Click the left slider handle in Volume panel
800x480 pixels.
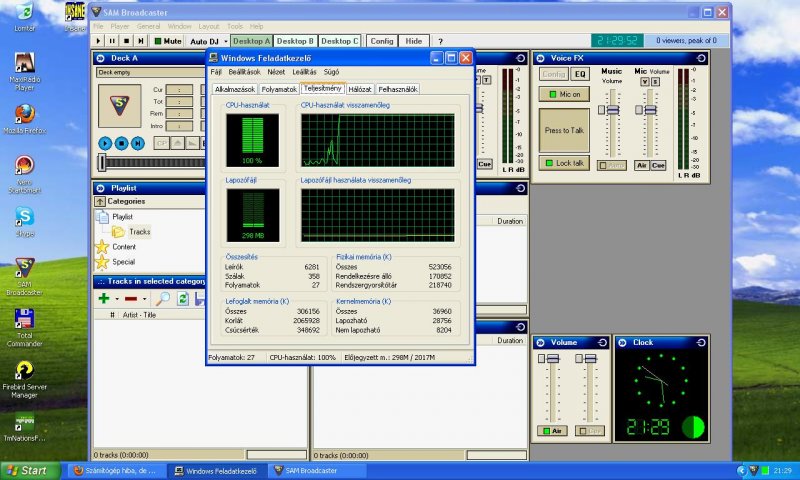coord(553,359)
